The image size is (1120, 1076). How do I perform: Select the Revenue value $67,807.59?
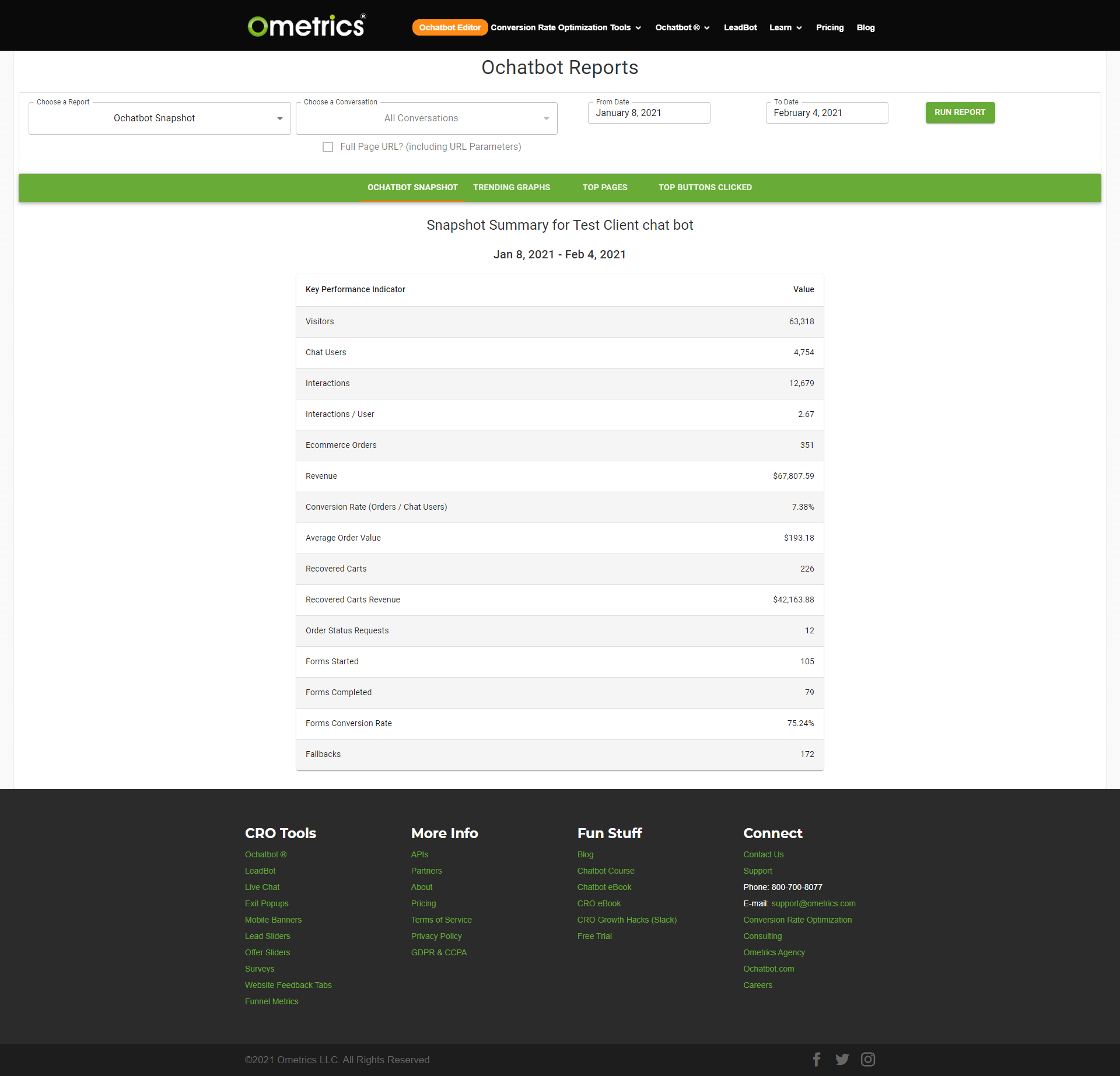pos(793,476)
